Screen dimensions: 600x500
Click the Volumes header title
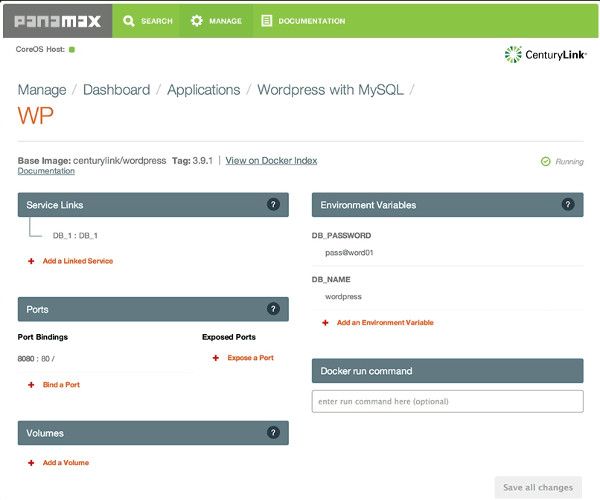click(45, 433)
